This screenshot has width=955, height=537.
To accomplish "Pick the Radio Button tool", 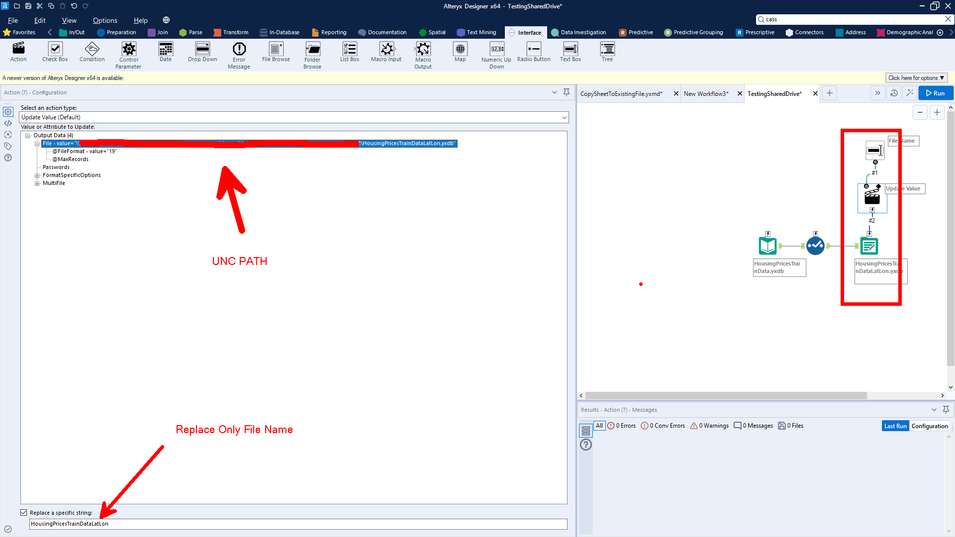I will tap(534, 52).
